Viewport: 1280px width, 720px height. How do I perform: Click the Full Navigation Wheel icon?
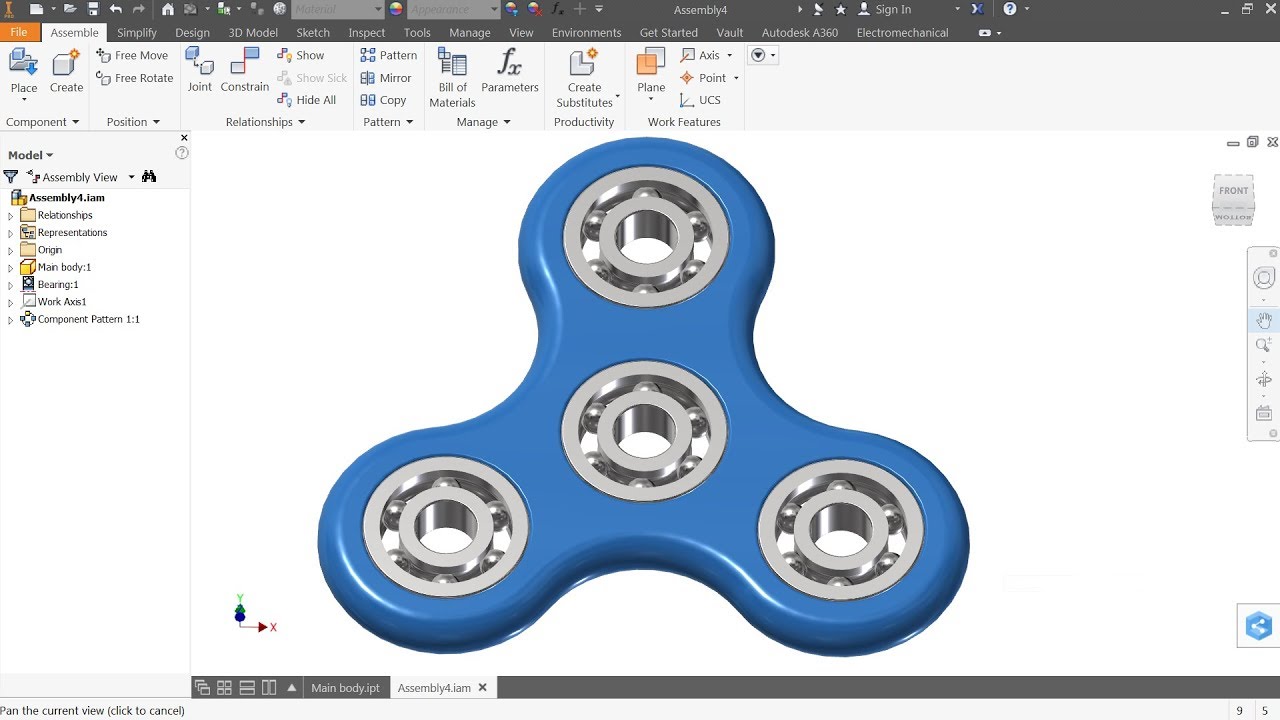pos(1264,278)
